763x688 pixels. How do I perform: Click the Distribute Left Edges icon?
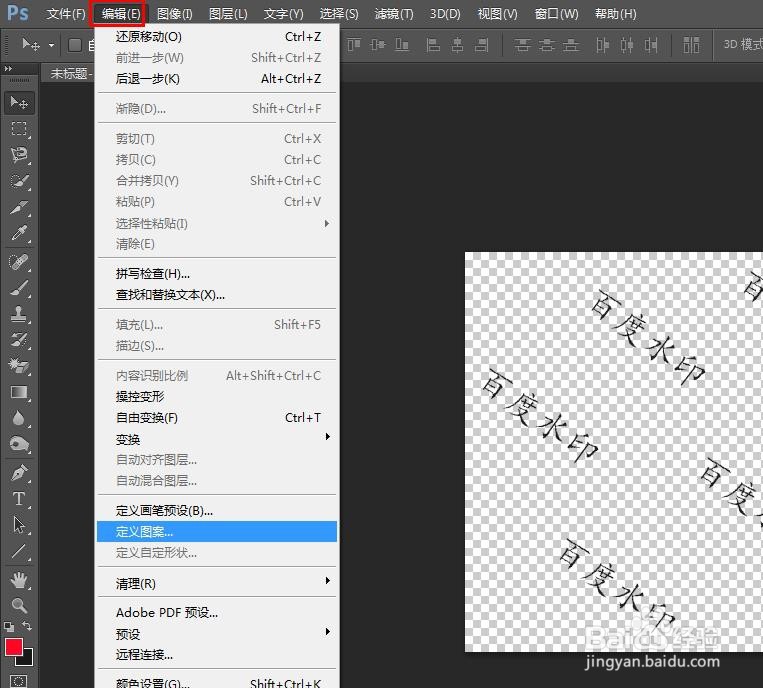pos(602,45)
